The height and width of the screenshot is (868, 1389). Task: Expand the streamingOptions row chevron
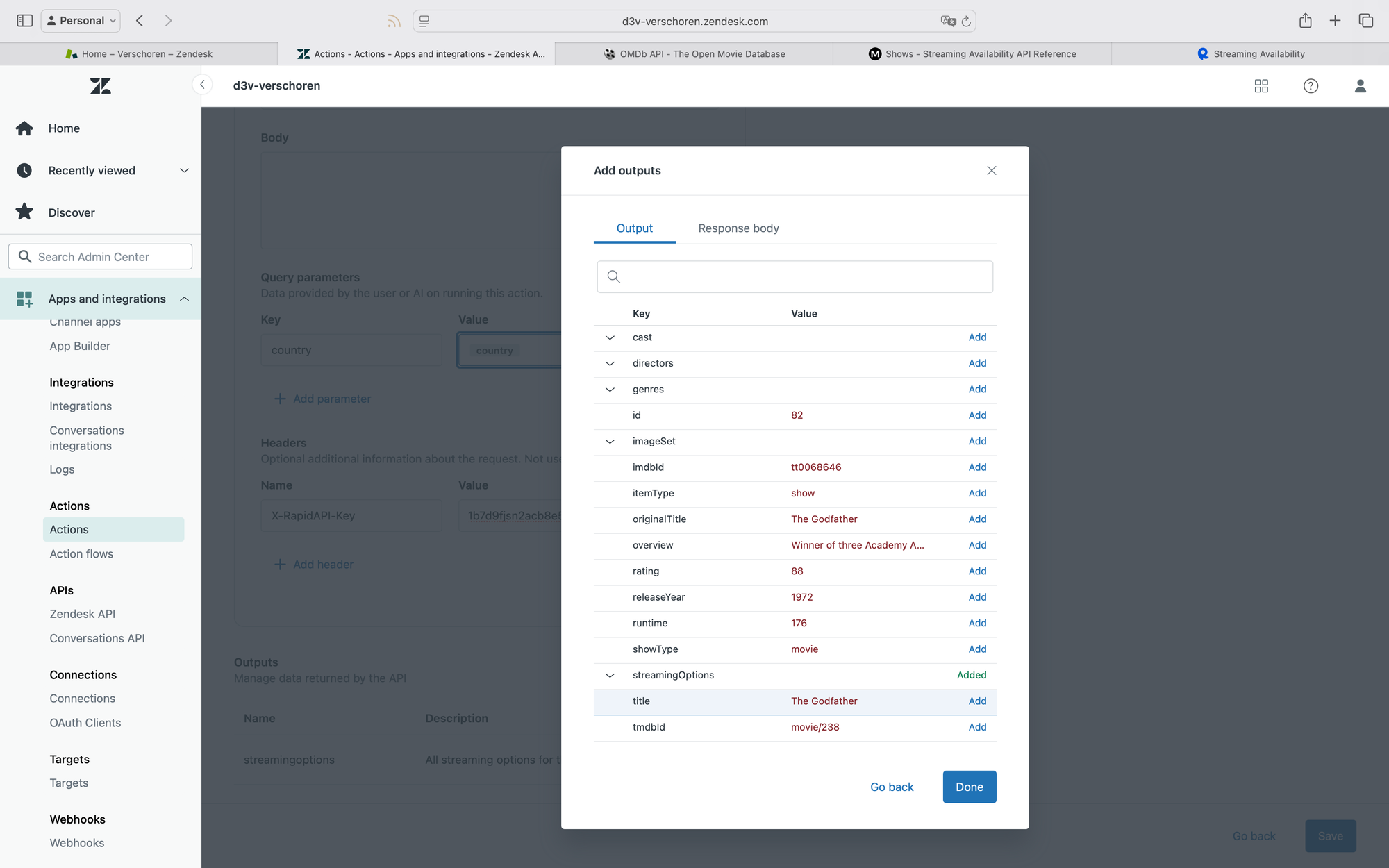pos(610,676)
